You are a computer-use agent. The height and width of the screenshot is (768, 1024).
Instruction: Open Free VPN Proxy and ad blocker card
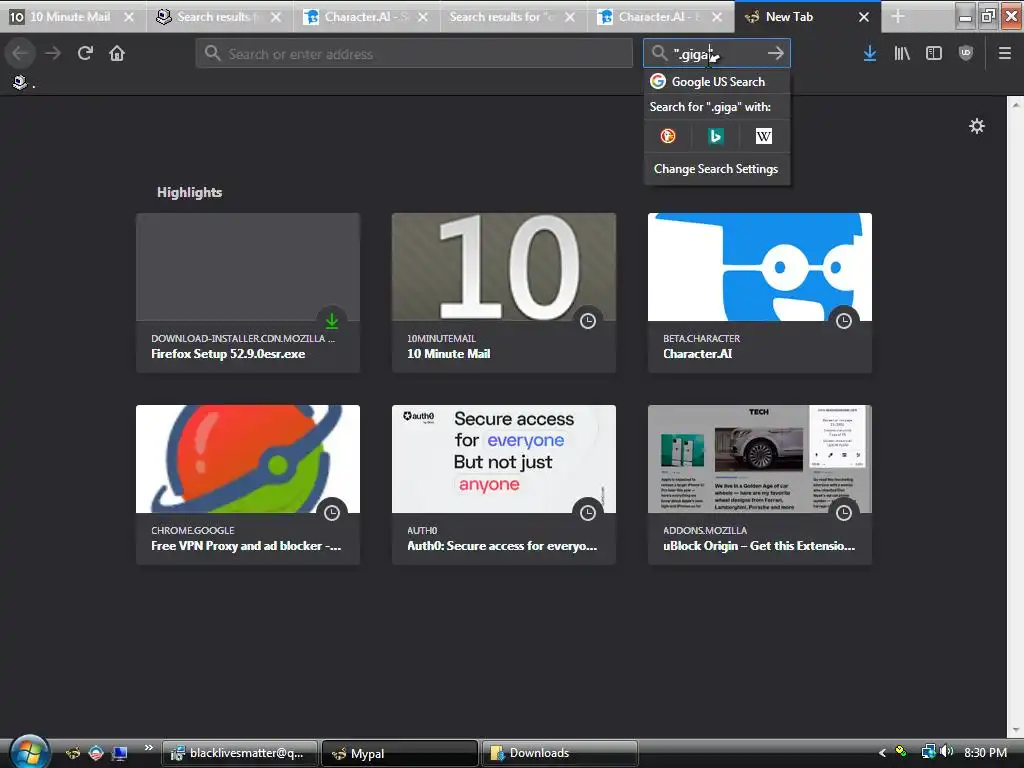(x=248, y=485)
